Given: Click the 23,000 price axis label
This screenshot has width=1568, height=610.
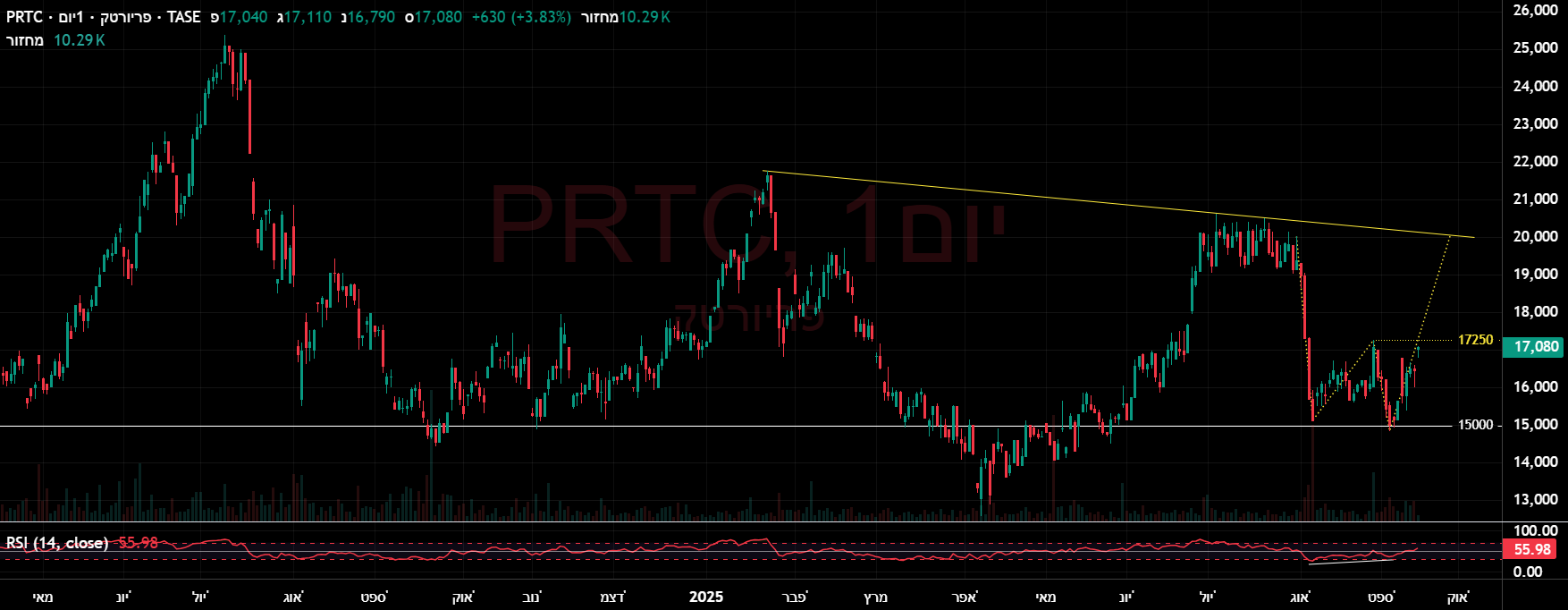Looking at the screenshot, I should pos(1536,123).
